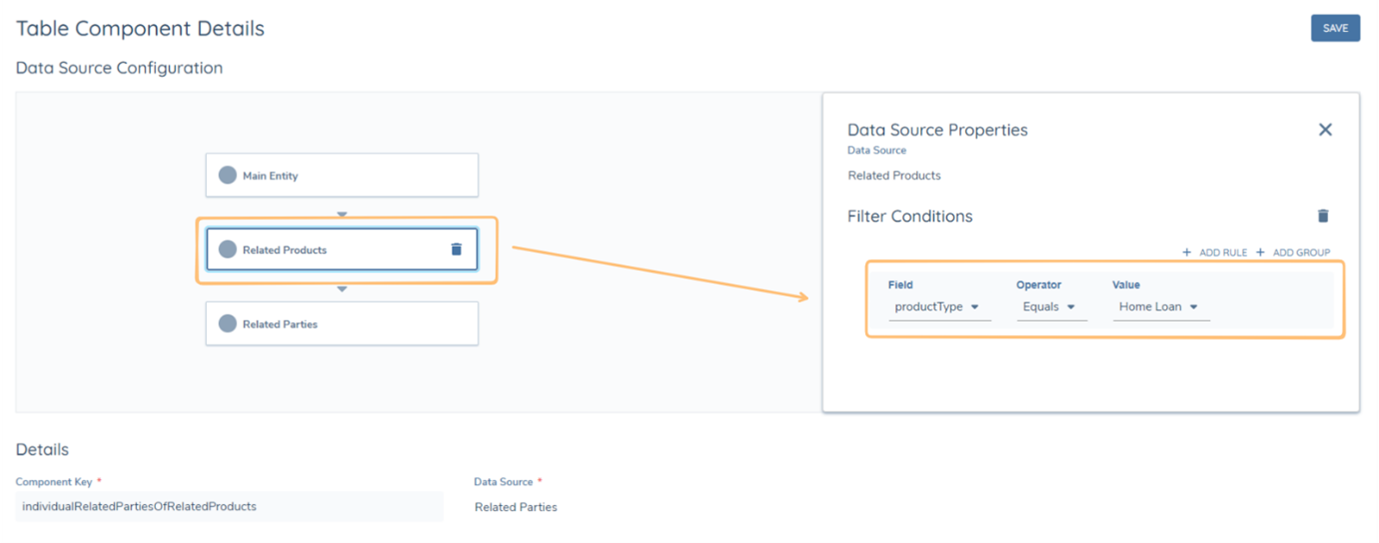Select the Main Entity node
This screenshot has height=543, width=1379.
point(341,176)
